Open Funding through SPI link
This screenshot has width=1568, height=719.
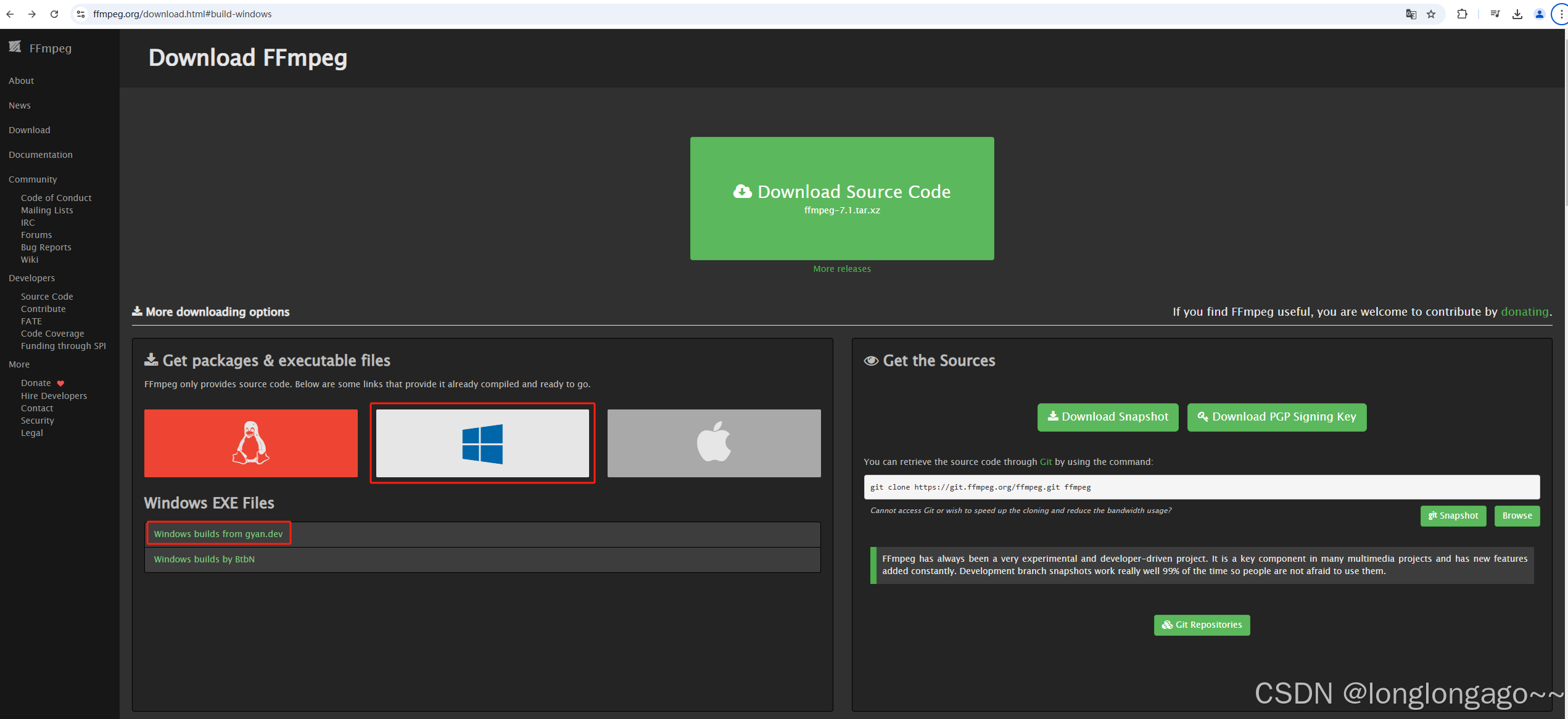click(64, 346)
